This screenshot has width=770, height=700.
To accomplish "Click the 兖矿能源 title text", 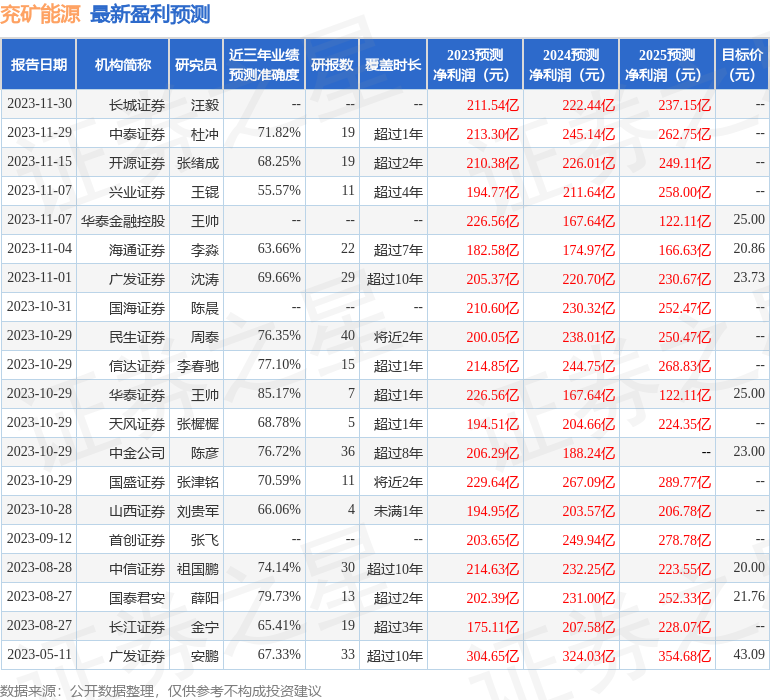I will click(x=40, y=14).
